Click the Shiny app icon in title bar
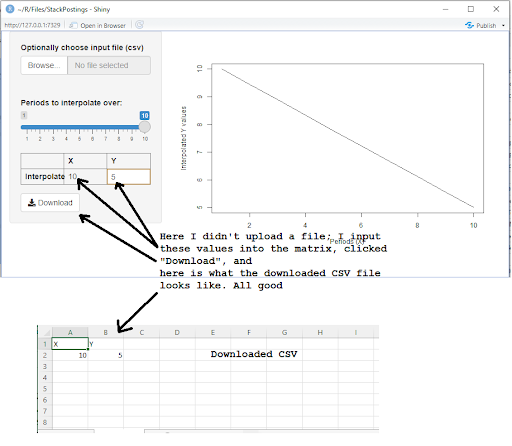 coord(10,9)
